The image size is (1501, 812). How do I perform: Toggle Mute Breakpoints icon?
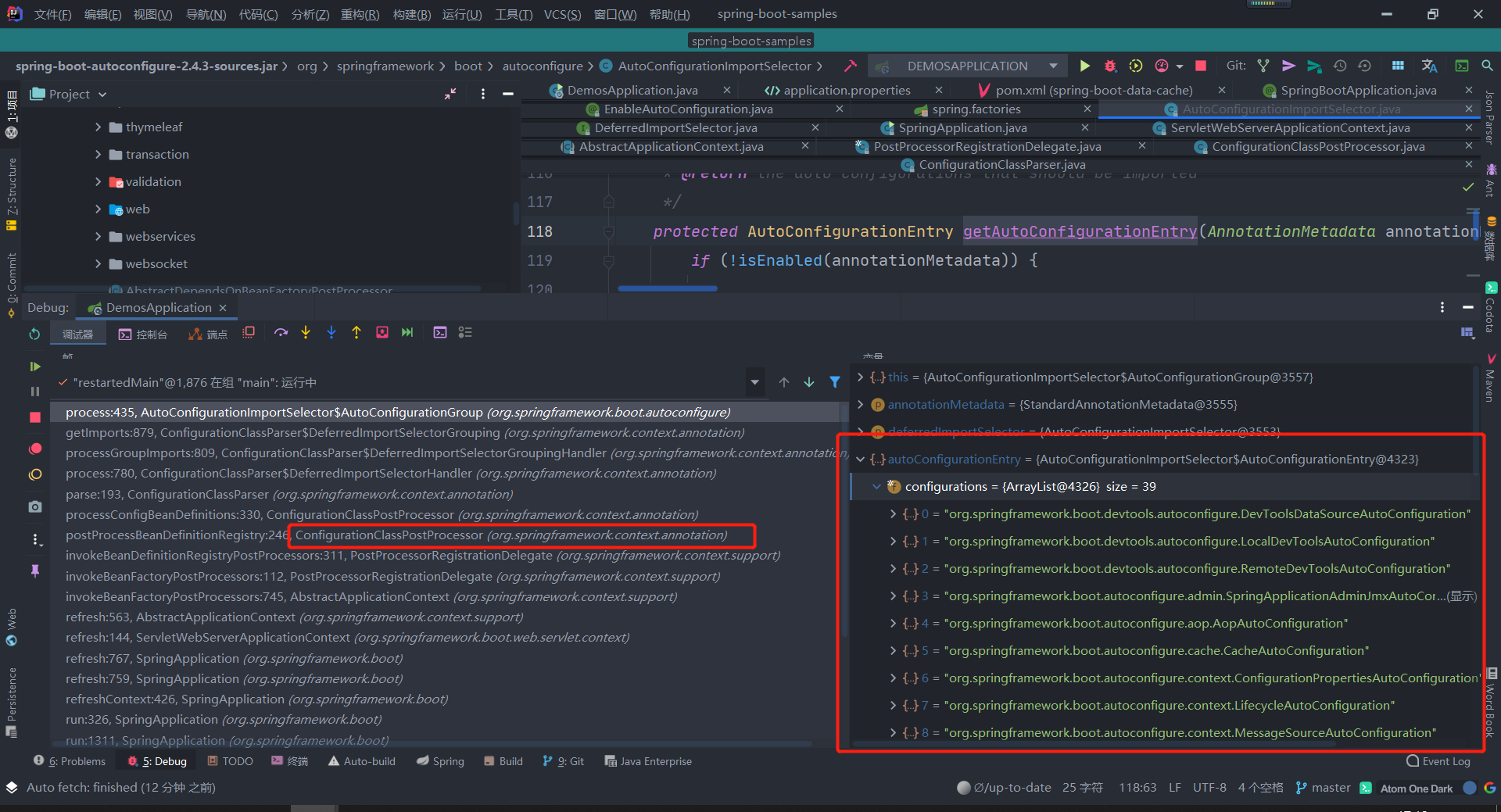click(x=35, y=474)
